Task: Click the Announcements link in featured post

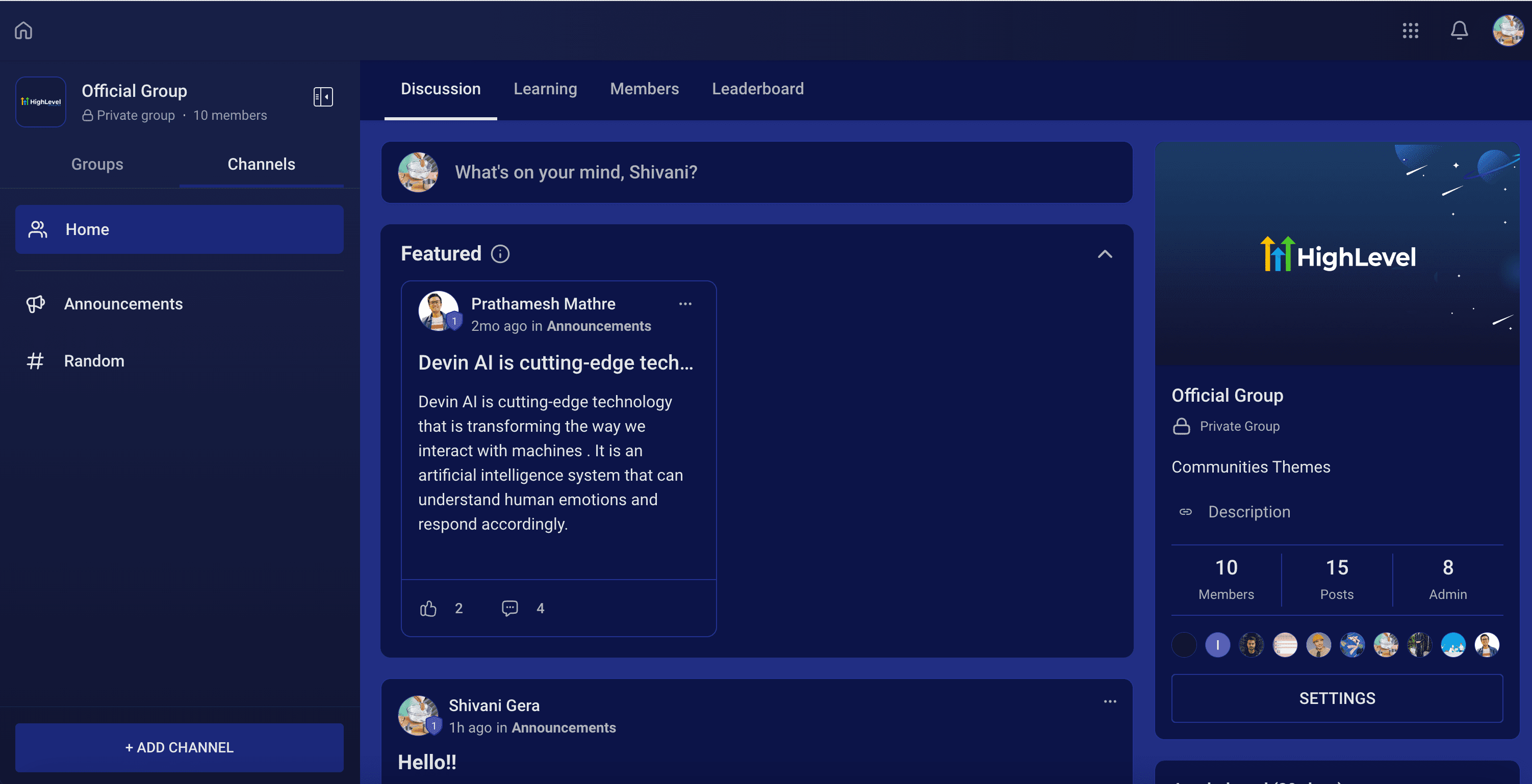Action: tap(599, 326)
